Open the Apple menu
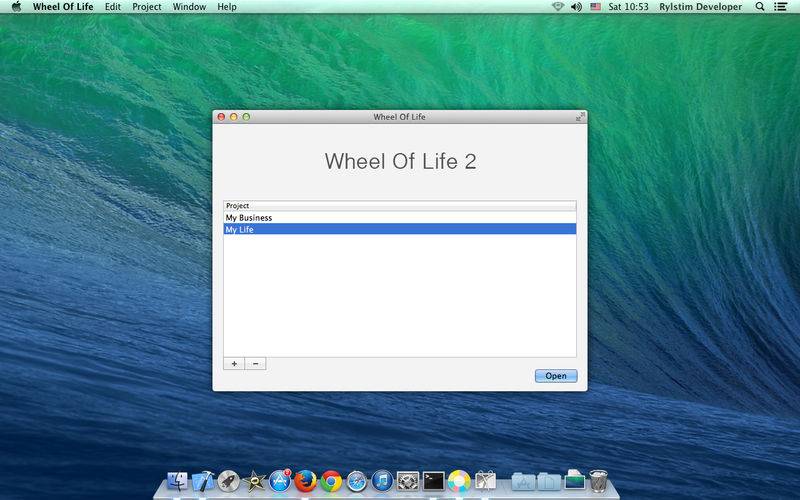This screenshot has height=500, width=800. tap(16, 7)
